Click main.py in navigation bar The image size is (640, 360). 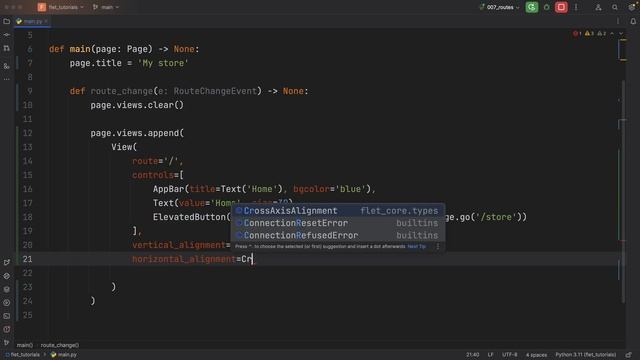coord(64,355)
